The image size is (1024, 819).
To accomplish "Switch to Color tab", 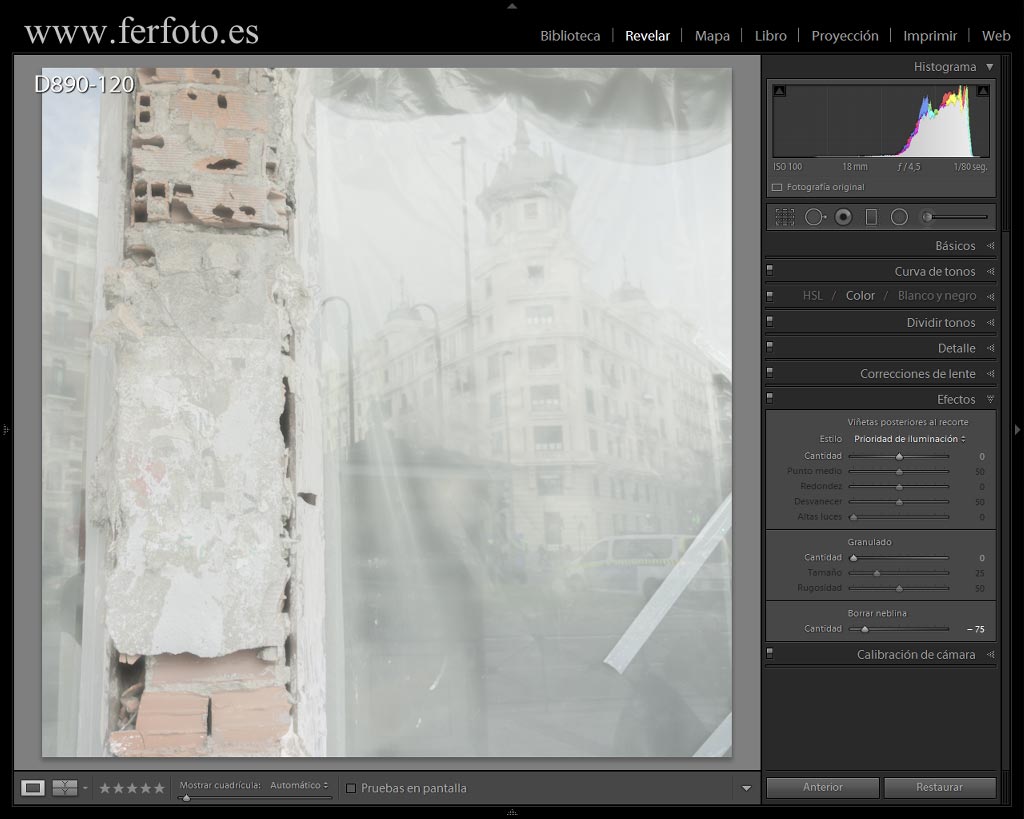I will coord(860,296).
